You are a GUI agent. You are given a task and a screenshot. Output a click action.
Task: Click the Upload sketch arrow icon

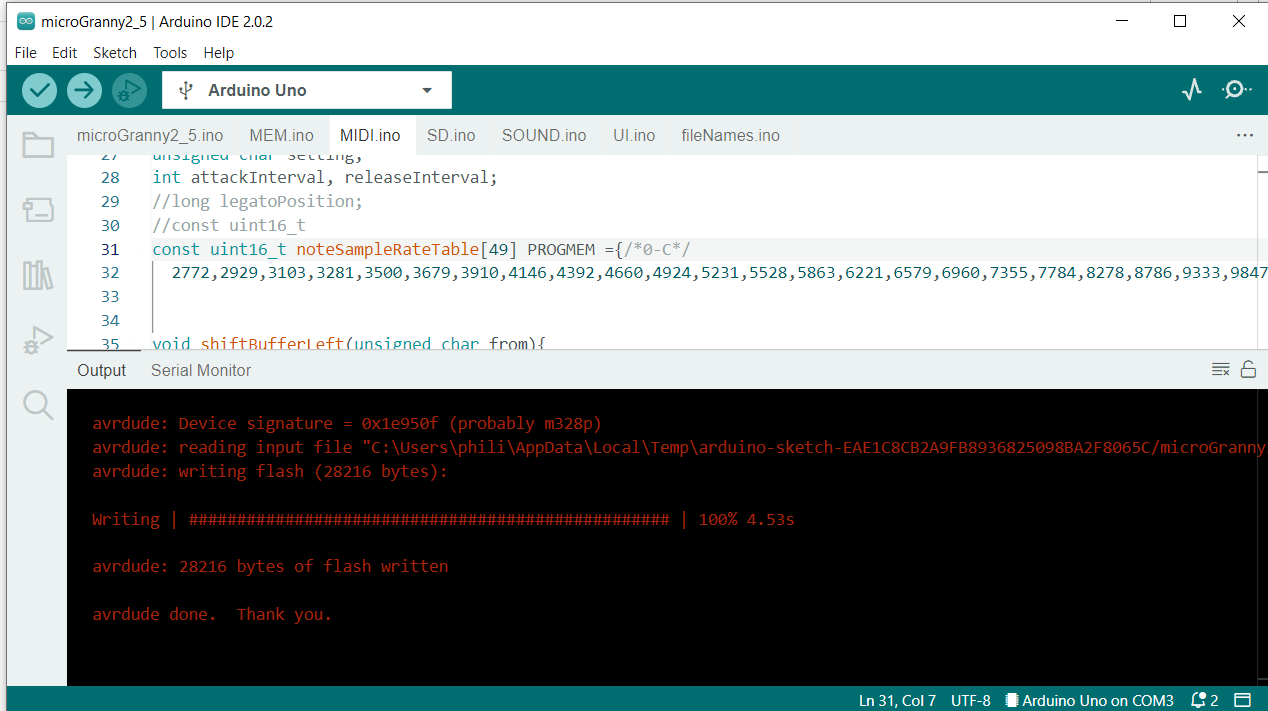tap(84, 90)
